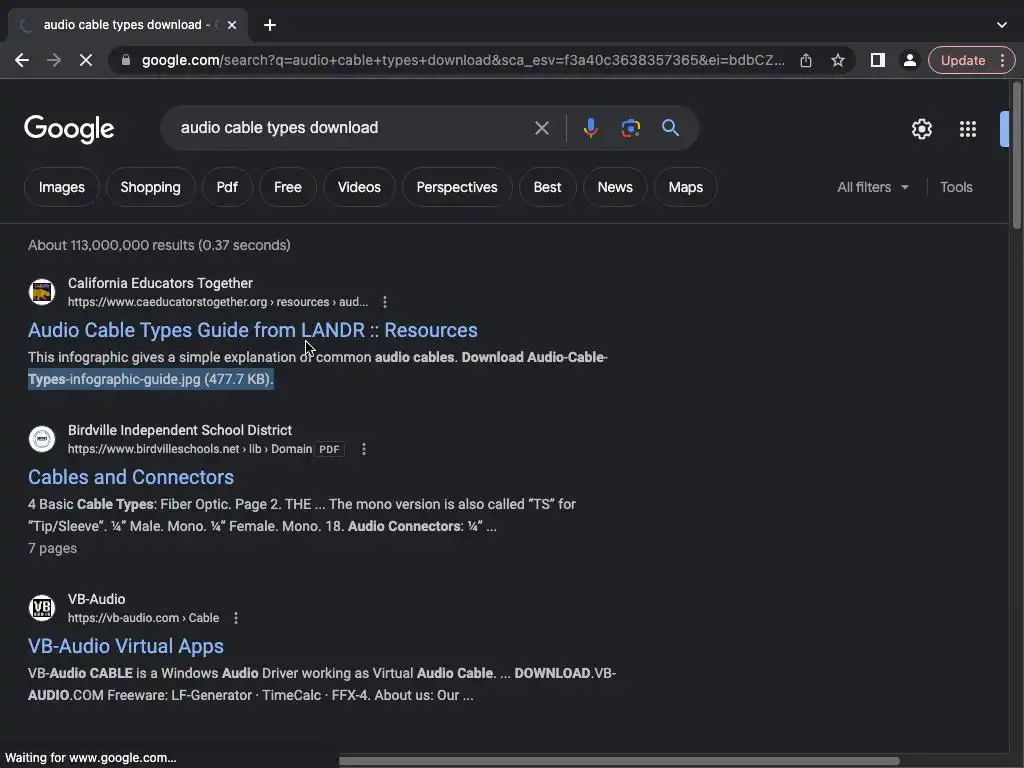Apply the Best filter chip
The width and height of the screenshot is (1024, 768).
pos(547,187)
